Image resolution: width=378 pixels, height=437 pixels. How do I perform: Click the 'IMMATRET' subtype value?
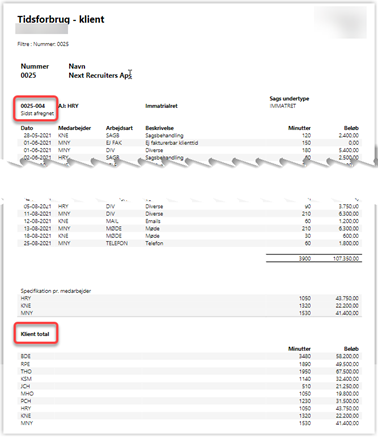pos(283,106)
